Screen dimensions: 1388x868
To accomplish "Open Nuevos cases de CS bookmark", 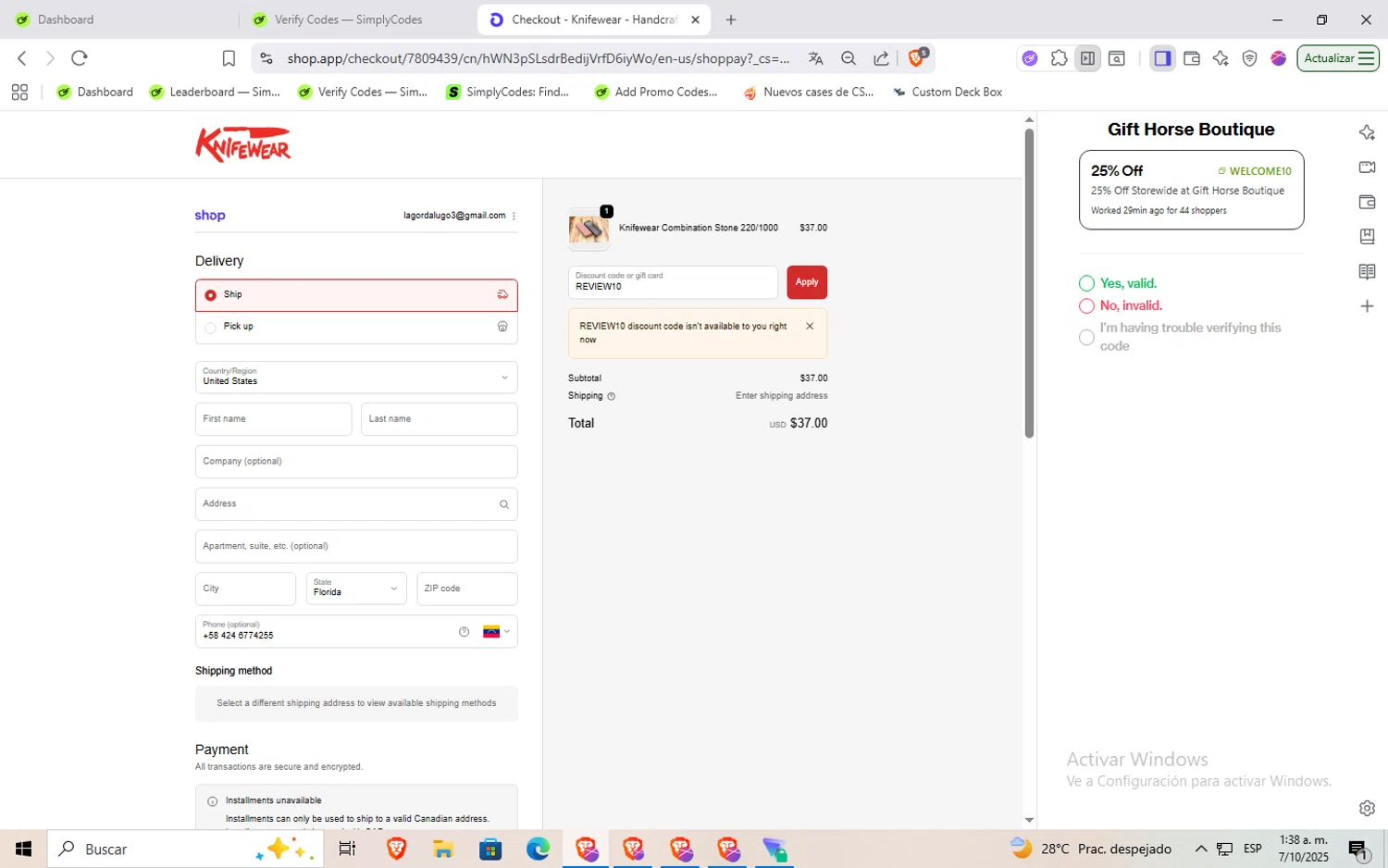I will (809, 92).
